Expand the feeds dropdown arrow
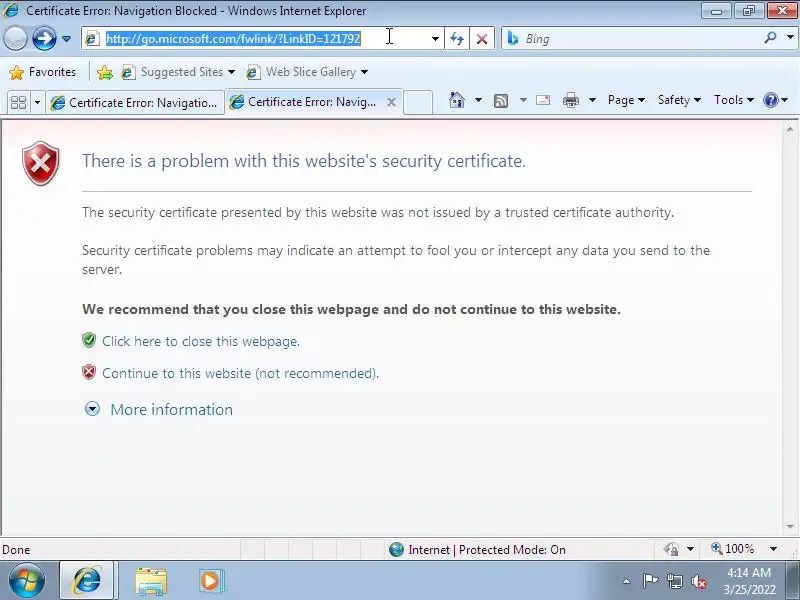This screenshot has height=600, width=800. (x=523, y=100)
